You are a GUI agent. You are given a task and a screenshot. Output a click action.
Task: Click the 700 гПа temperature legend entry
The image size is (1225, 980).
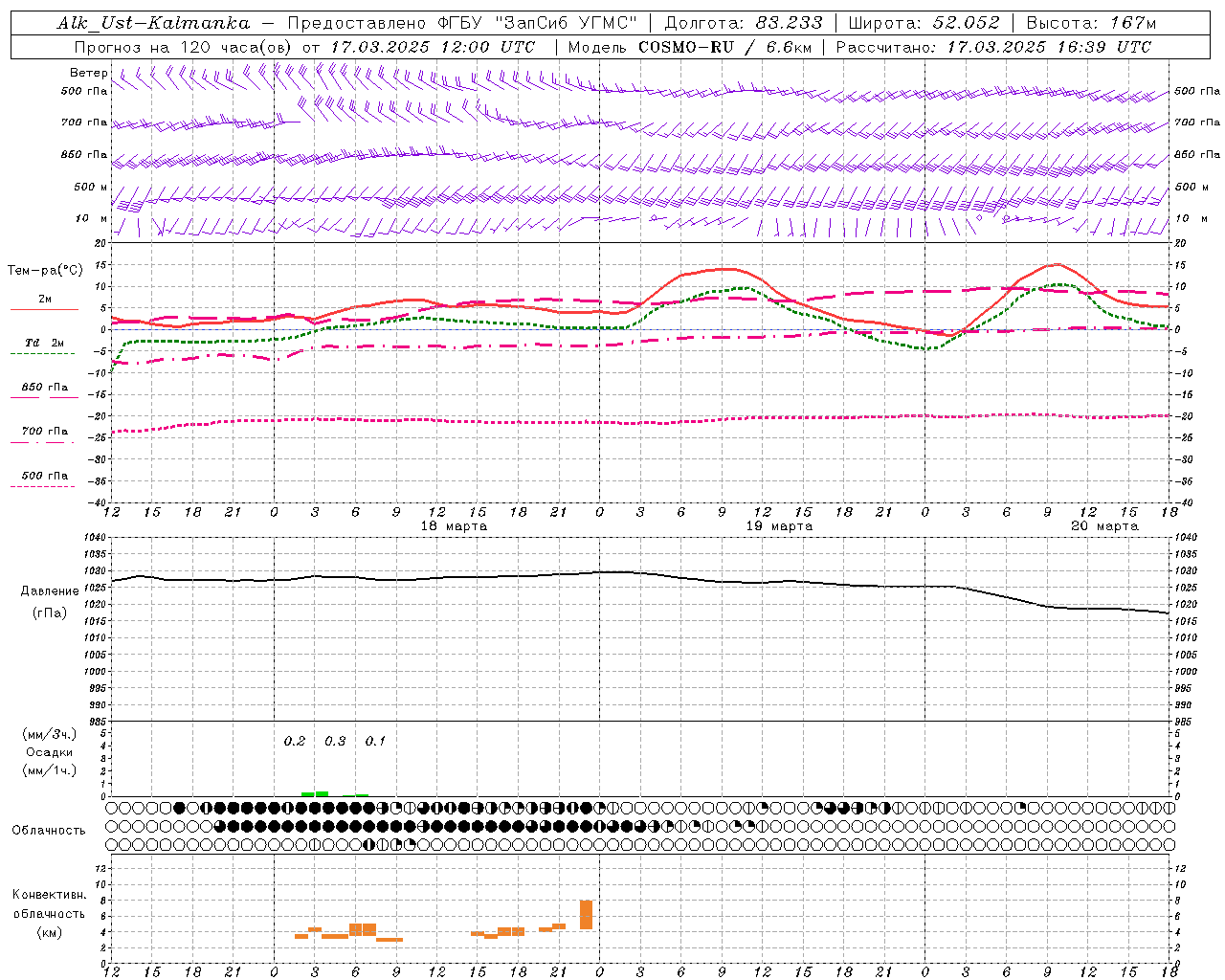click(45, 432)
